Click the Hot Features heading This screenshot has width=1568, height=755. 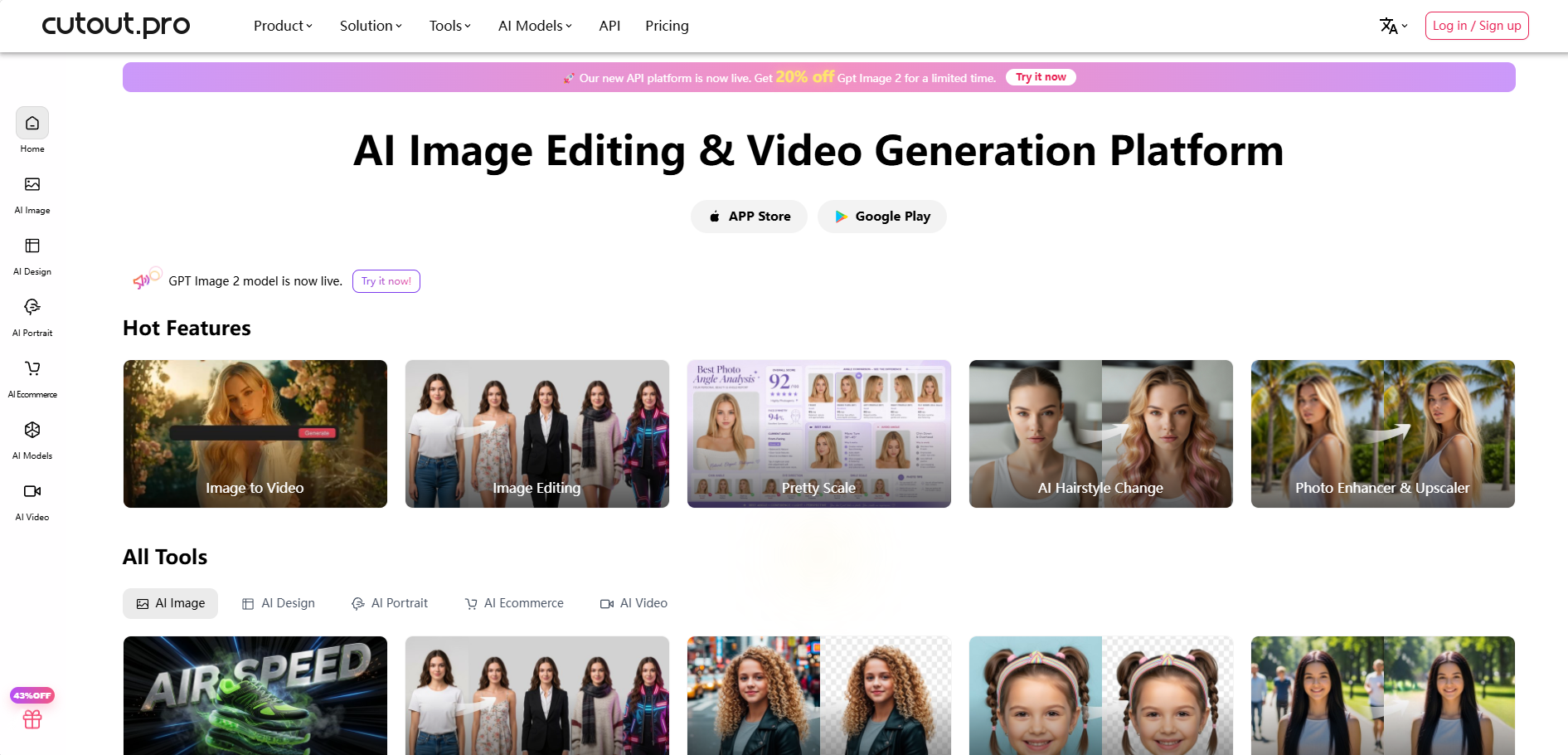click(x=187, y=329)
